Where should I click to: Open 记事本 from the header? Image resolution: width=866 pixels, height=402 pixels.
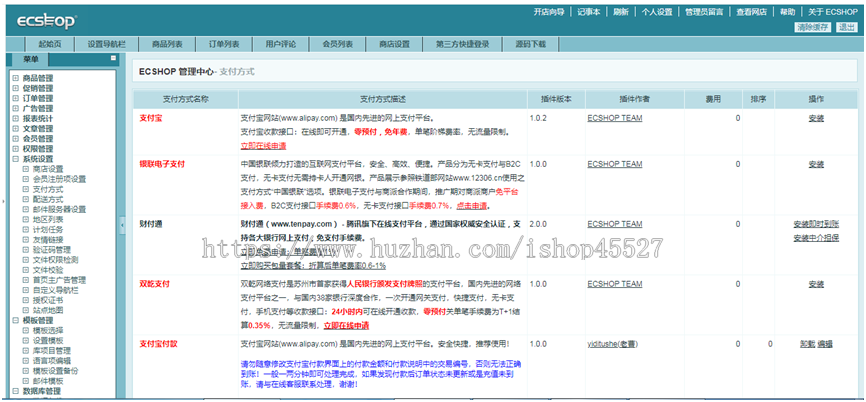(x=589, y=12)
